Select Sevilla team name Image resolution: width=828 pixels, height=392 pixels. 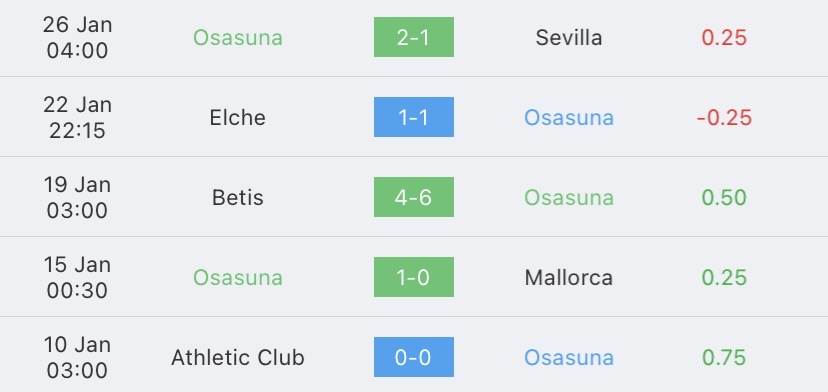point(569,38)
